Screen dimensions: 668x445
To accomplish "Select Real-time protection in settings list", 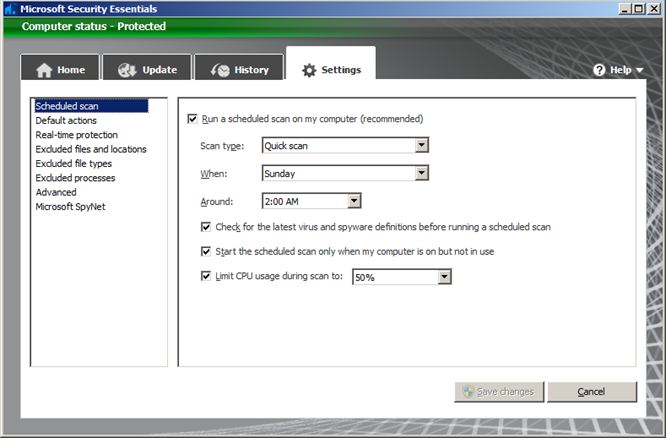I will (77, 135).
